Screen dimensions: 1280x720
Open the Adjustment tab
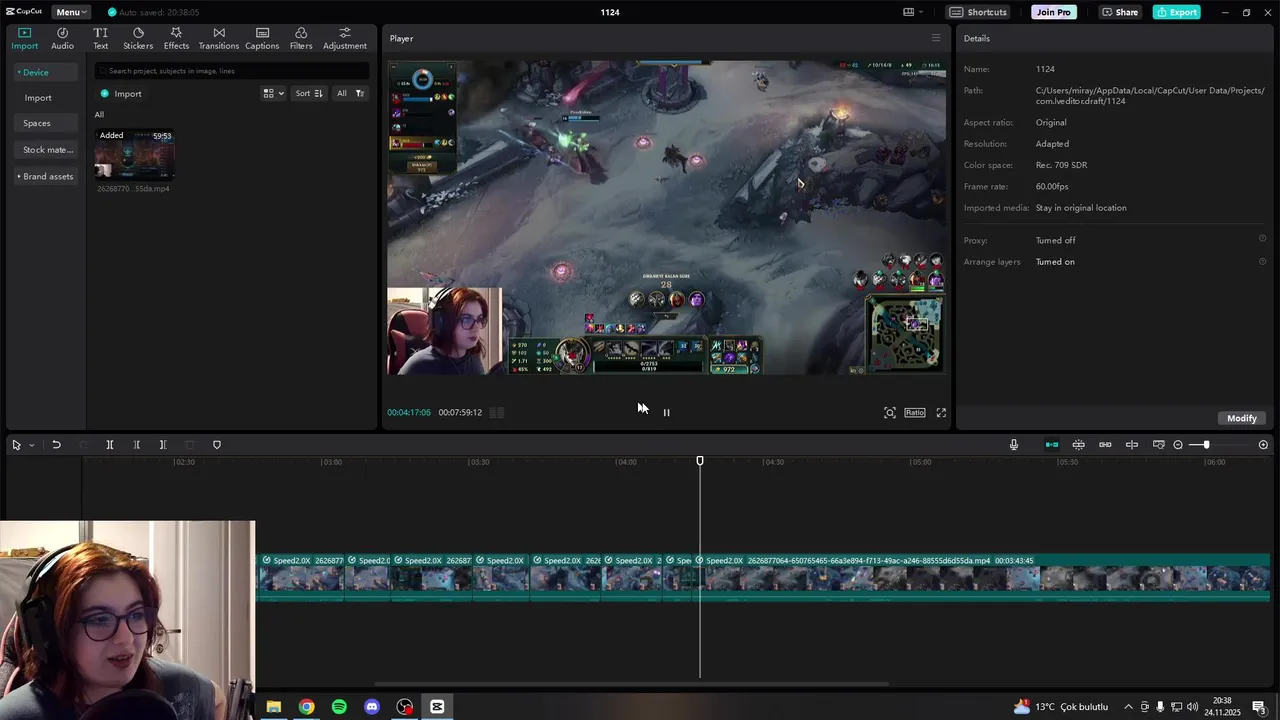(x=345, y=38)
